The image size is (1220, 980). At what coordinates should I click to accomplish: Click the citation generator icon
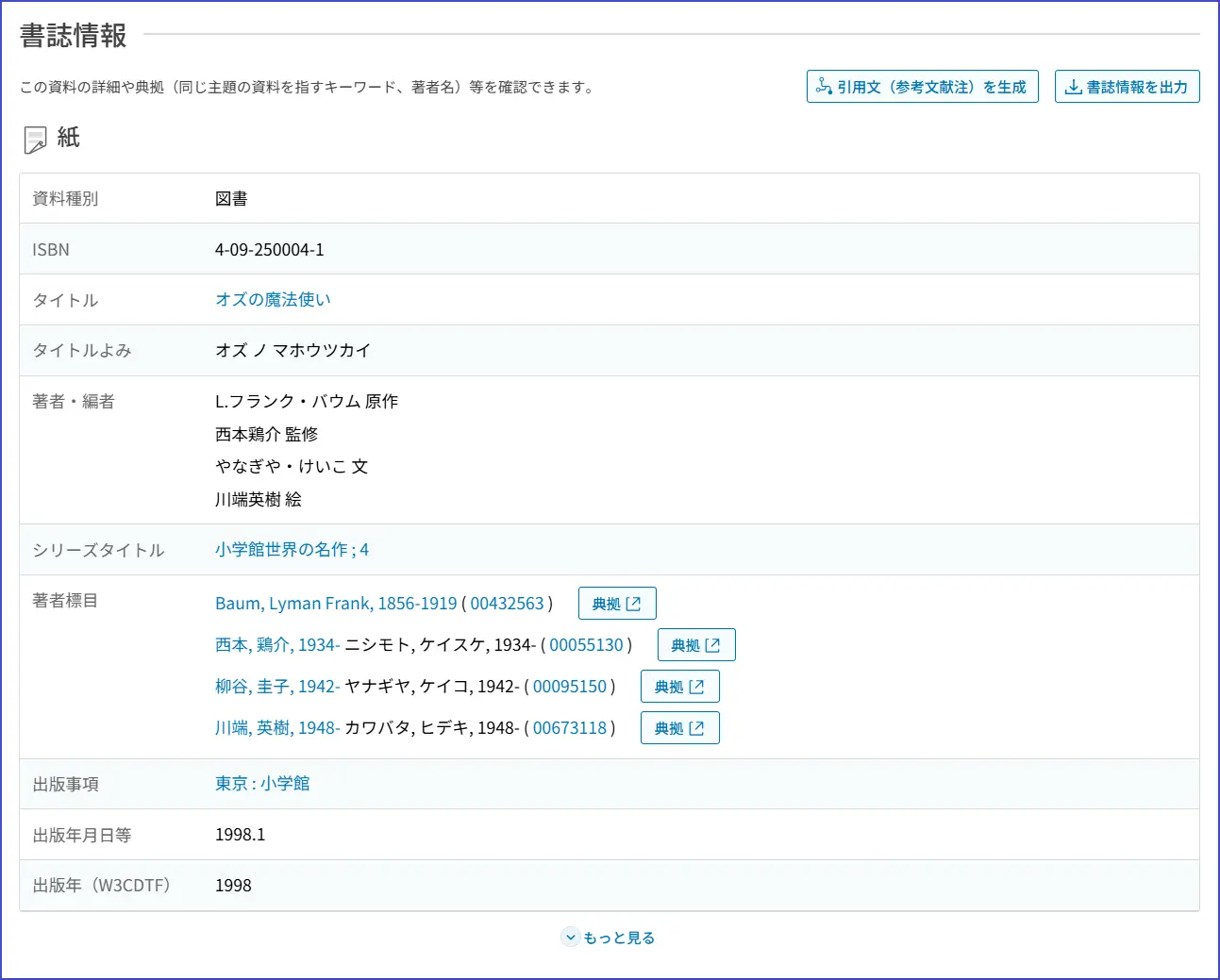[824, 87]
